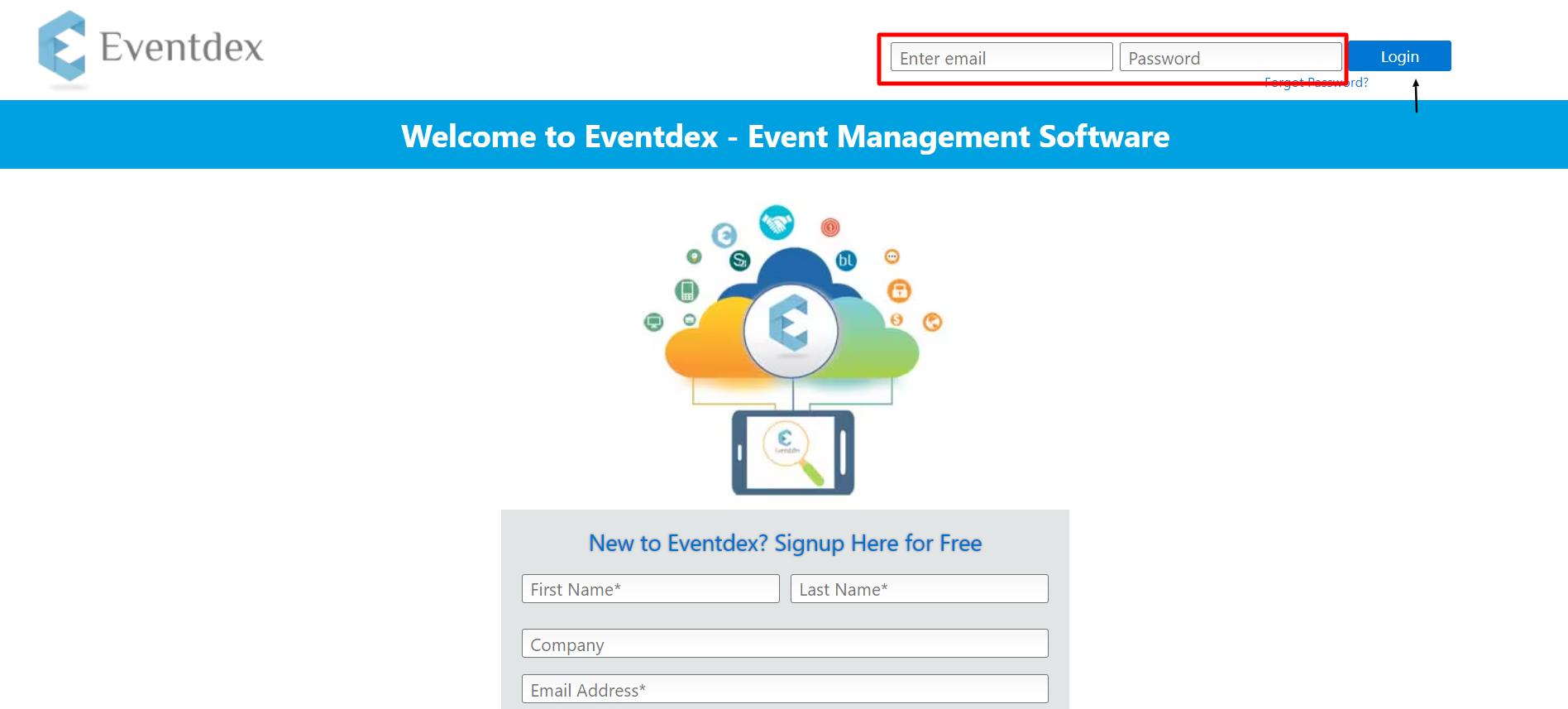Click the 'Welcome to Eventdex' banner heading

[785, 136]
